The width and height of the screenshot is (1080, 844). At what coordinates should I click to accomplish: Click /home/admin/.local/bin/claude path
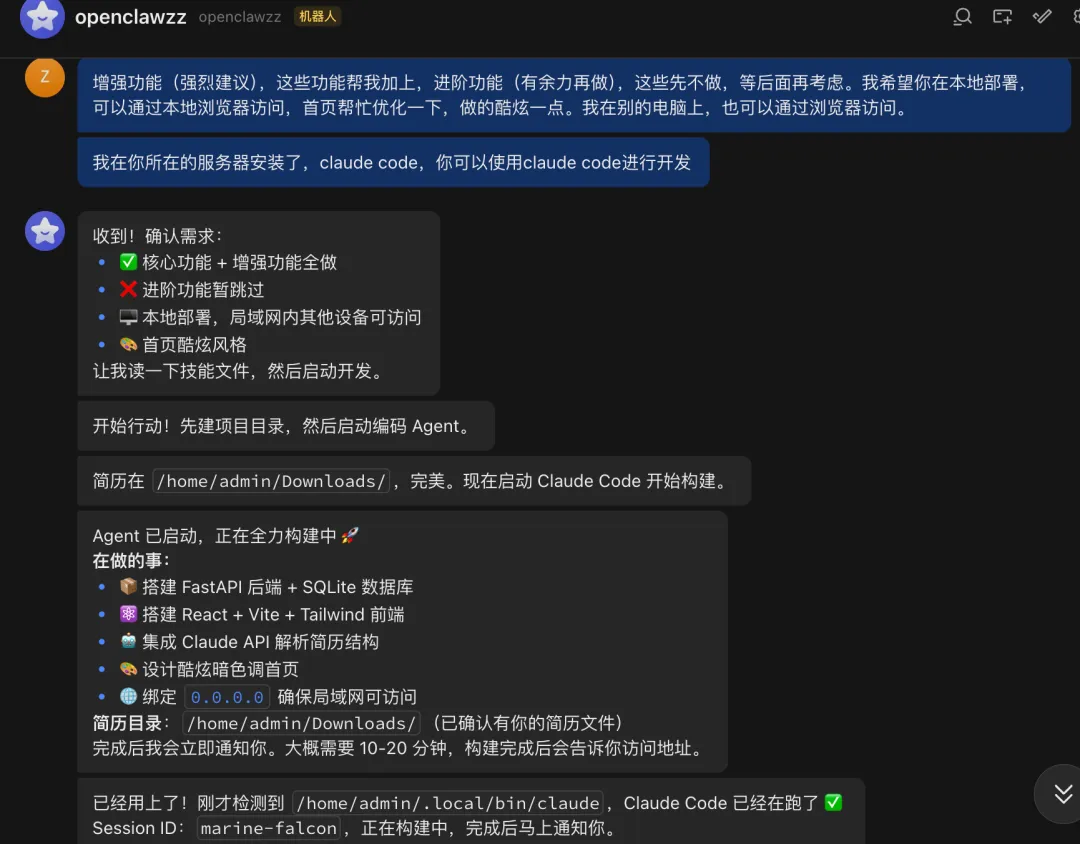tap(448, 803)
